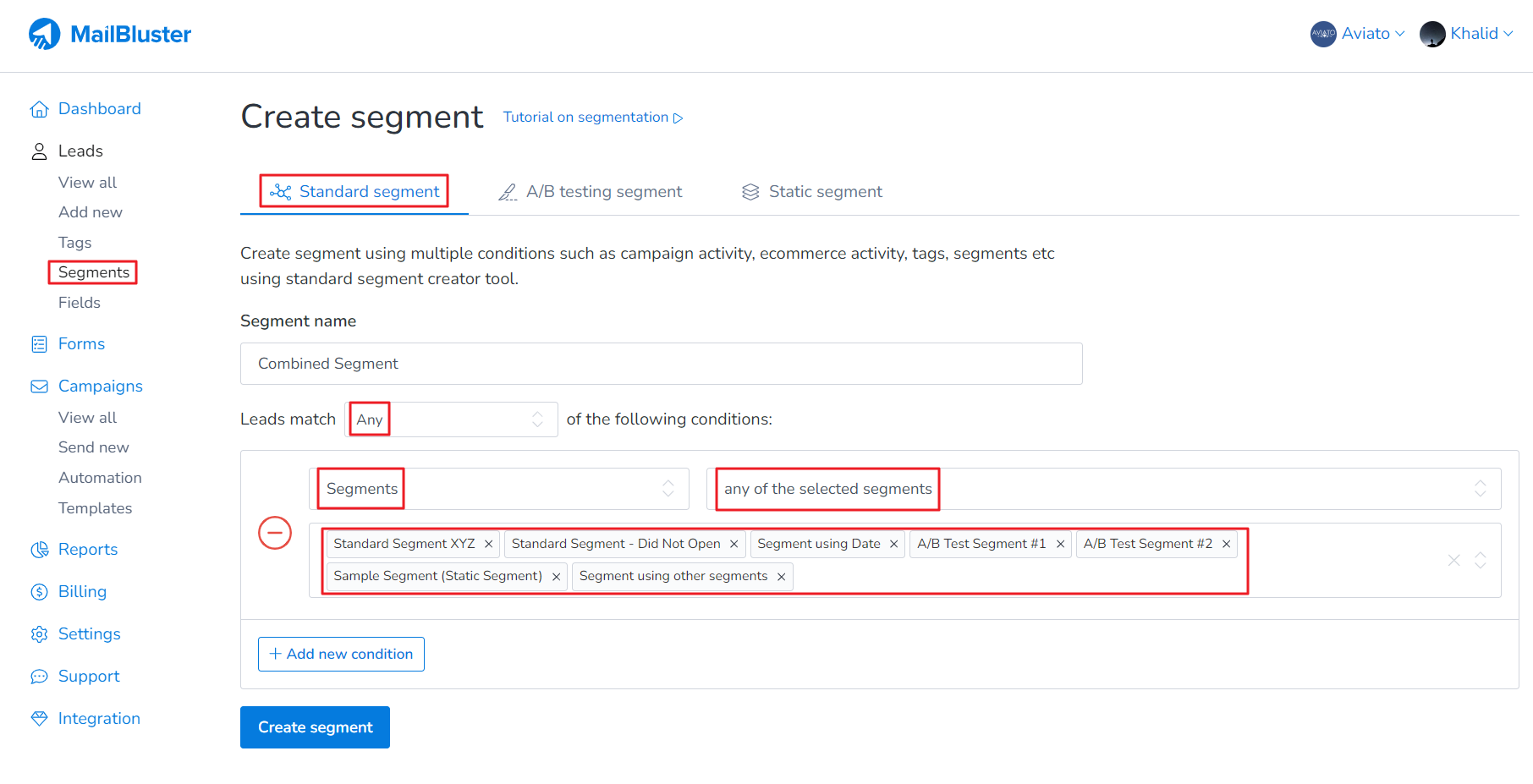The height and width of the screenshot is (784, 1533).
Task: Click the Segment name input field
Action: pos(661,364)
